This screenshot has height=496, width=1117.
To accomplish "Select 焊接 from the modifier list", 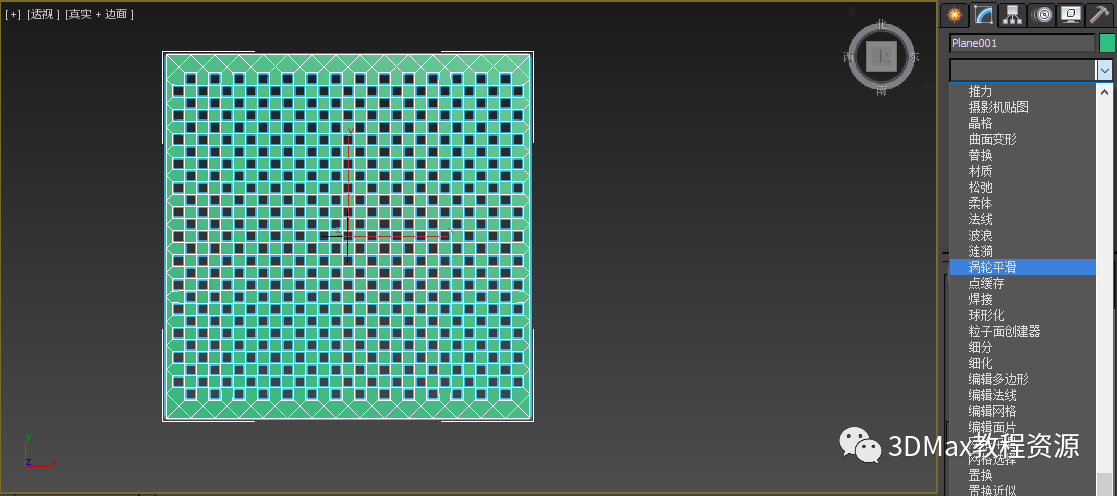I will click(x=1022, y=299).
